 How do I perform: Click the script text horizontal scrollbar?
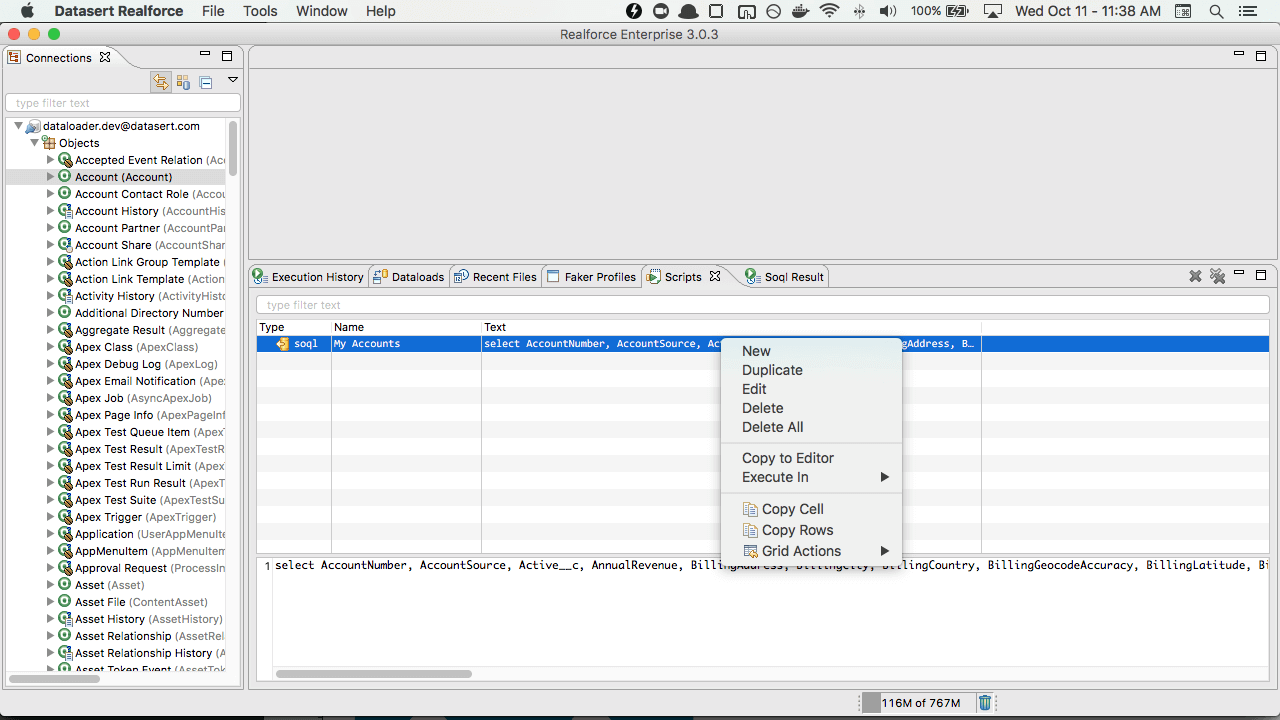point(374,674)
